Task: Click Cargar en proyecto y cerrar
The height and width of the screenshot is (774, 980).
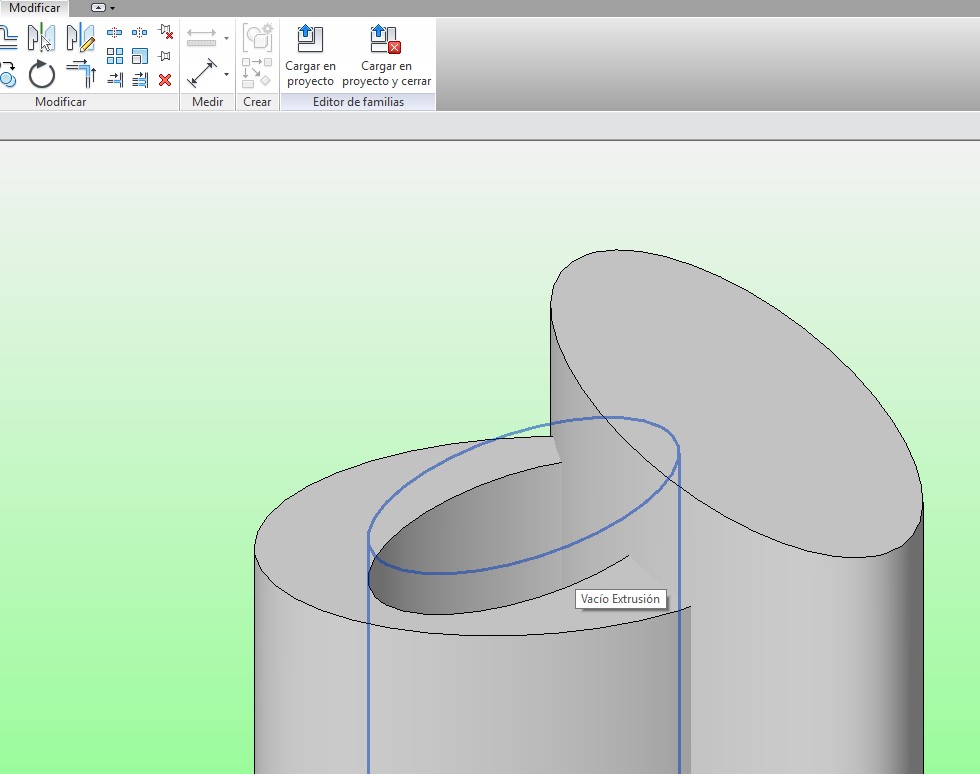Action: [386, 56]
